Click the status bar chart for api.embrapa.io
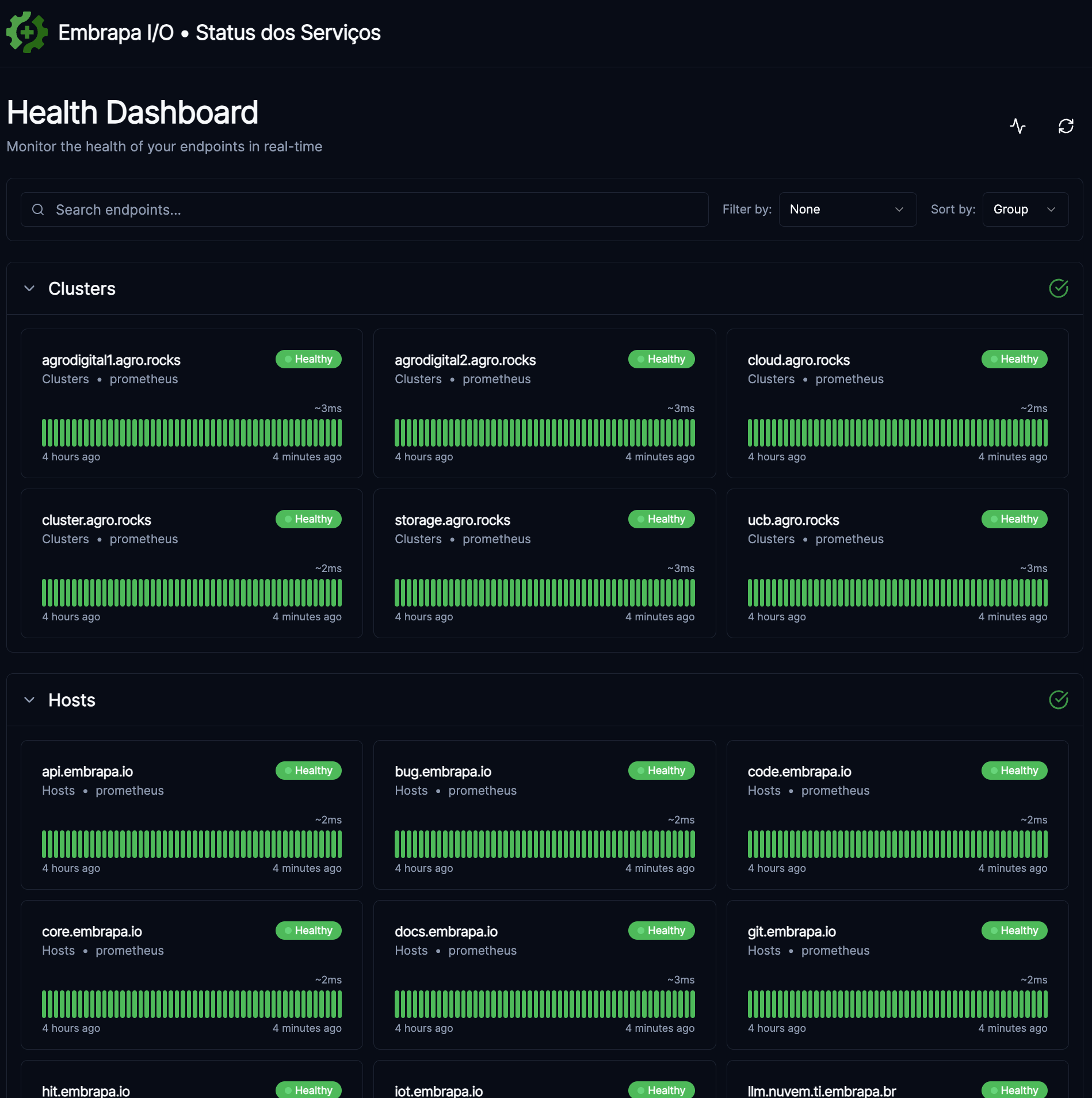1092x1098 pixels. [192, 844]
